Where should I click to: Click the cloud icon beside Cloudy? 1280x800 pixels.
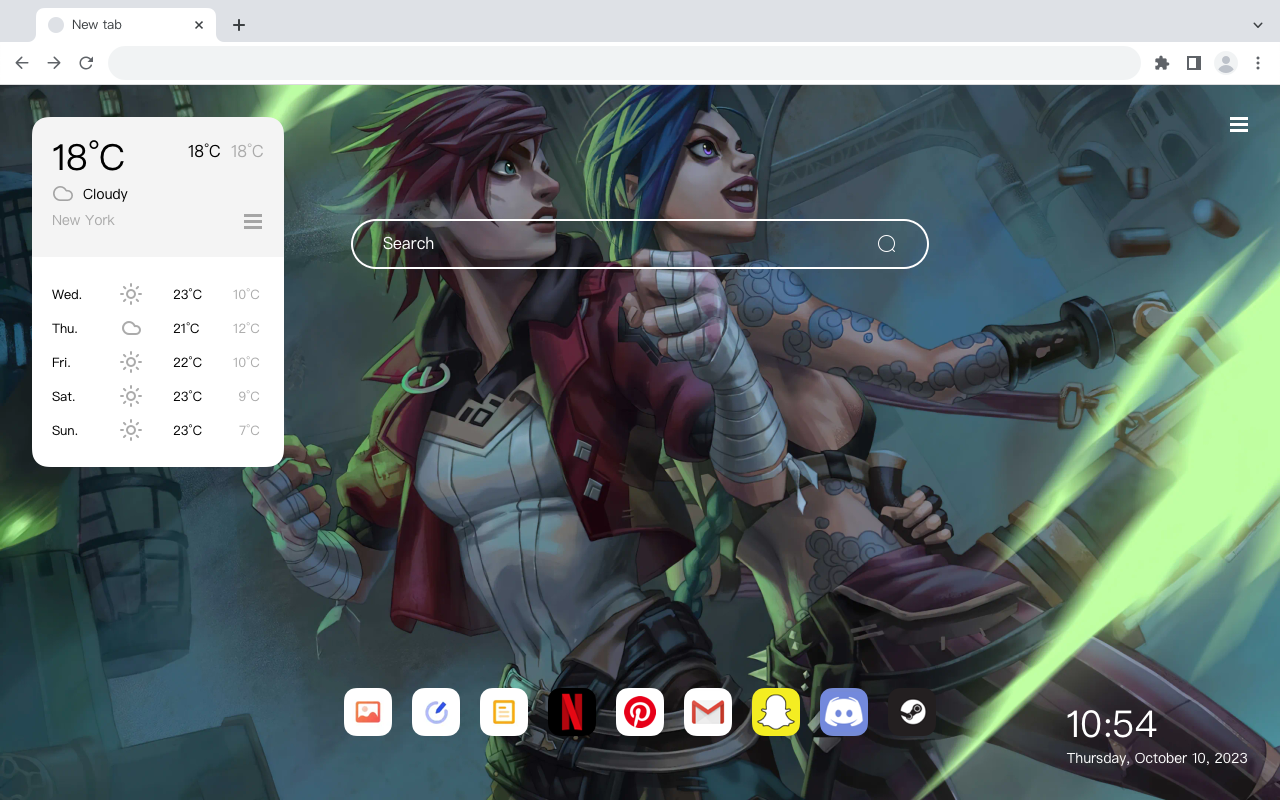(63, 194)
